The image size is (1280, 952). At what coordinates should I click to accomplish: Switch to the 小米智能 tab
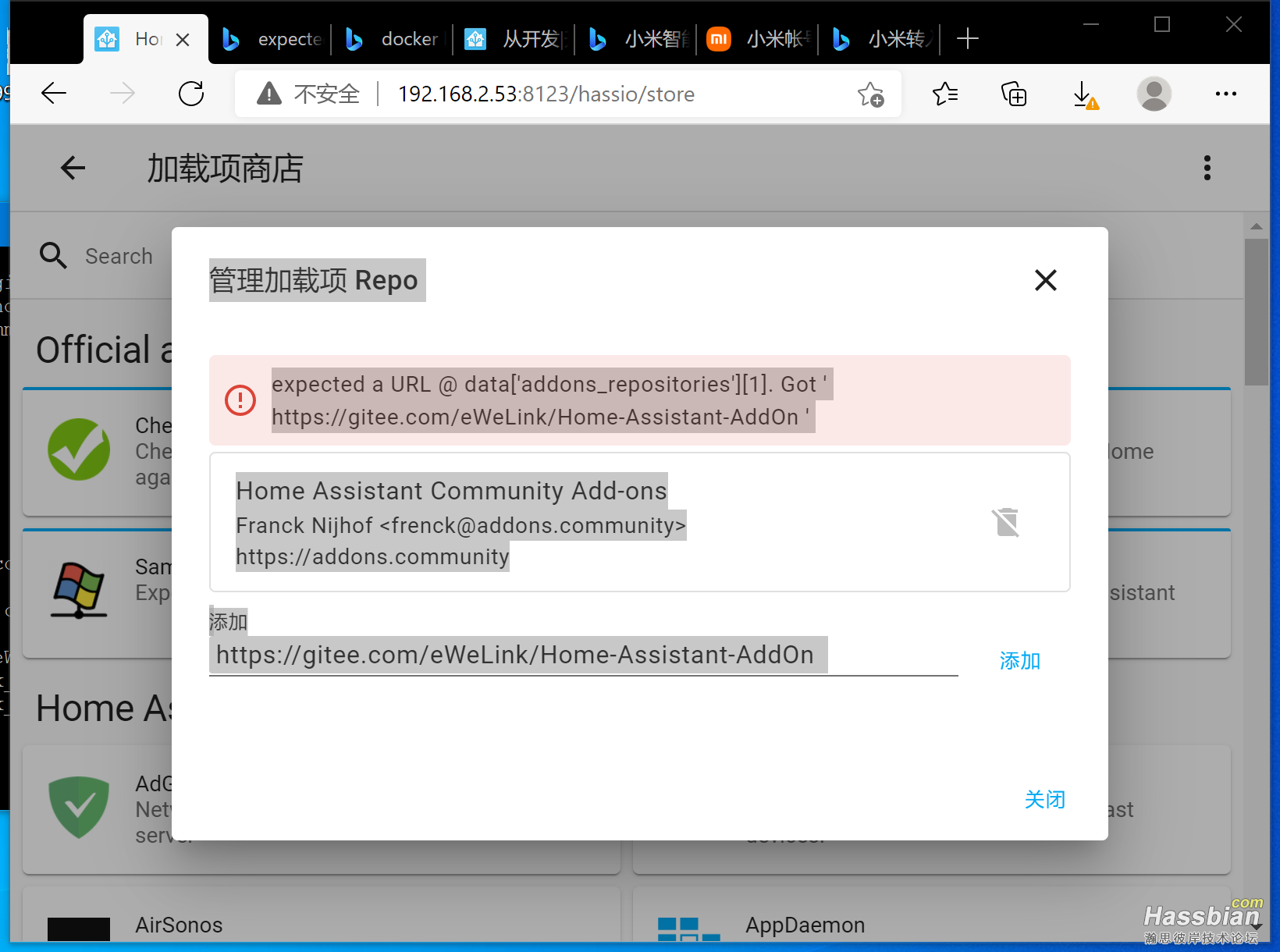tap(636, 39)
